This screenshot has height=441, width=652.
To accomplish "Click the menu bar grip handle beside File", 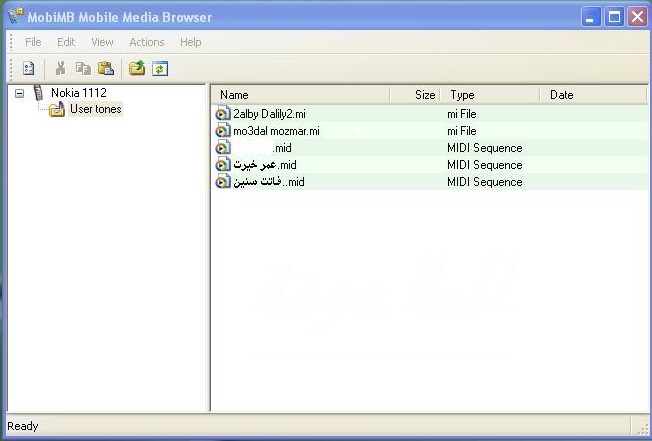I will coord(11,42).
